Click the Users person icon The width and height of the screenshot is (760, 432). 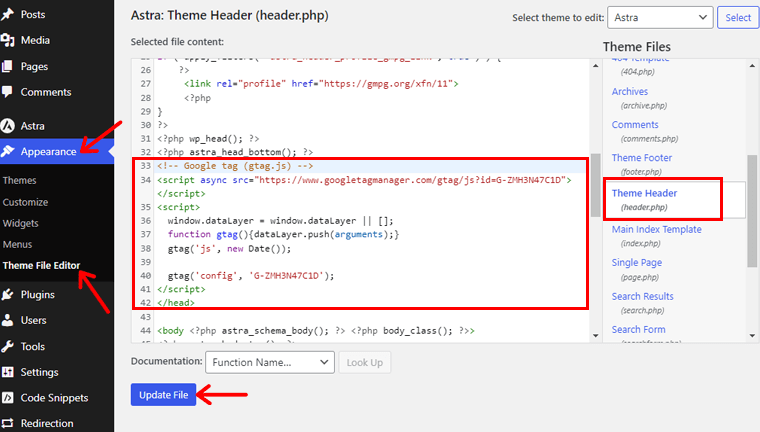[x=8, y=320]
